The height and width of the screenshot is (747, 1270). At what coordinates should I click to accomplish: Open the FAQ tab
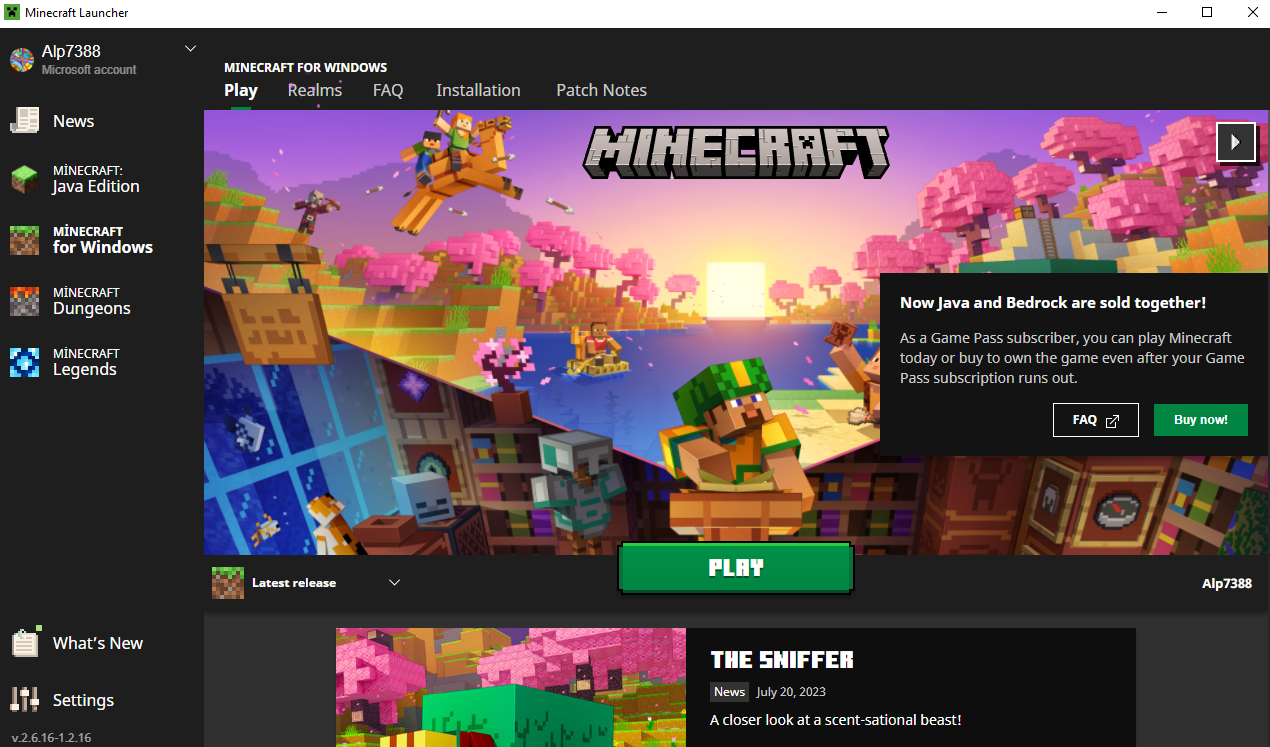[388, 90]
